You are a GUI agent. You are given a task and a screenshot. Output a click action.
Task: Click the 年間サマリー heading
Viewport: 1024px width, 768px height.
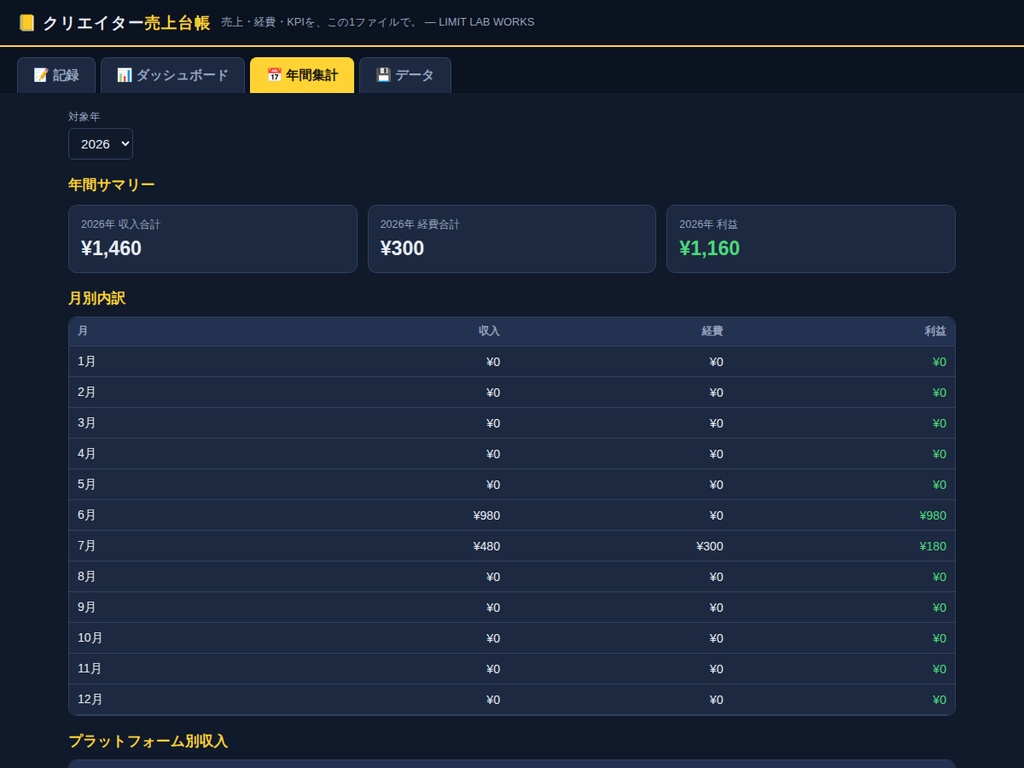click(x=111, y=185)
